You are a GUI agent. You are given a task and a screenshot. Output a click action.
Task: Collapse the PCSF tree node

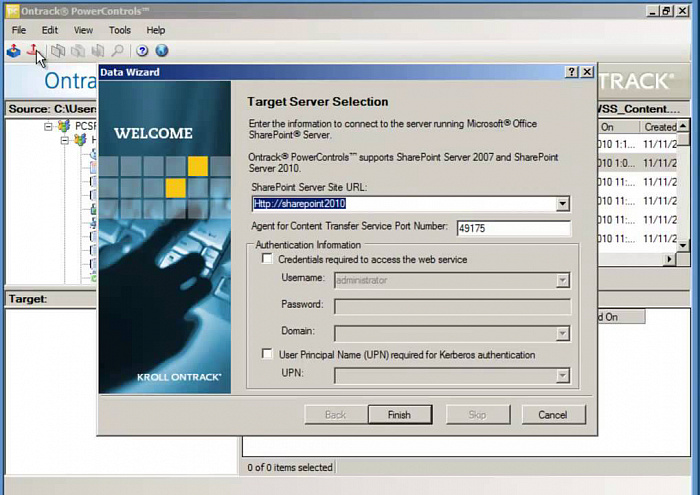[48, 127]
